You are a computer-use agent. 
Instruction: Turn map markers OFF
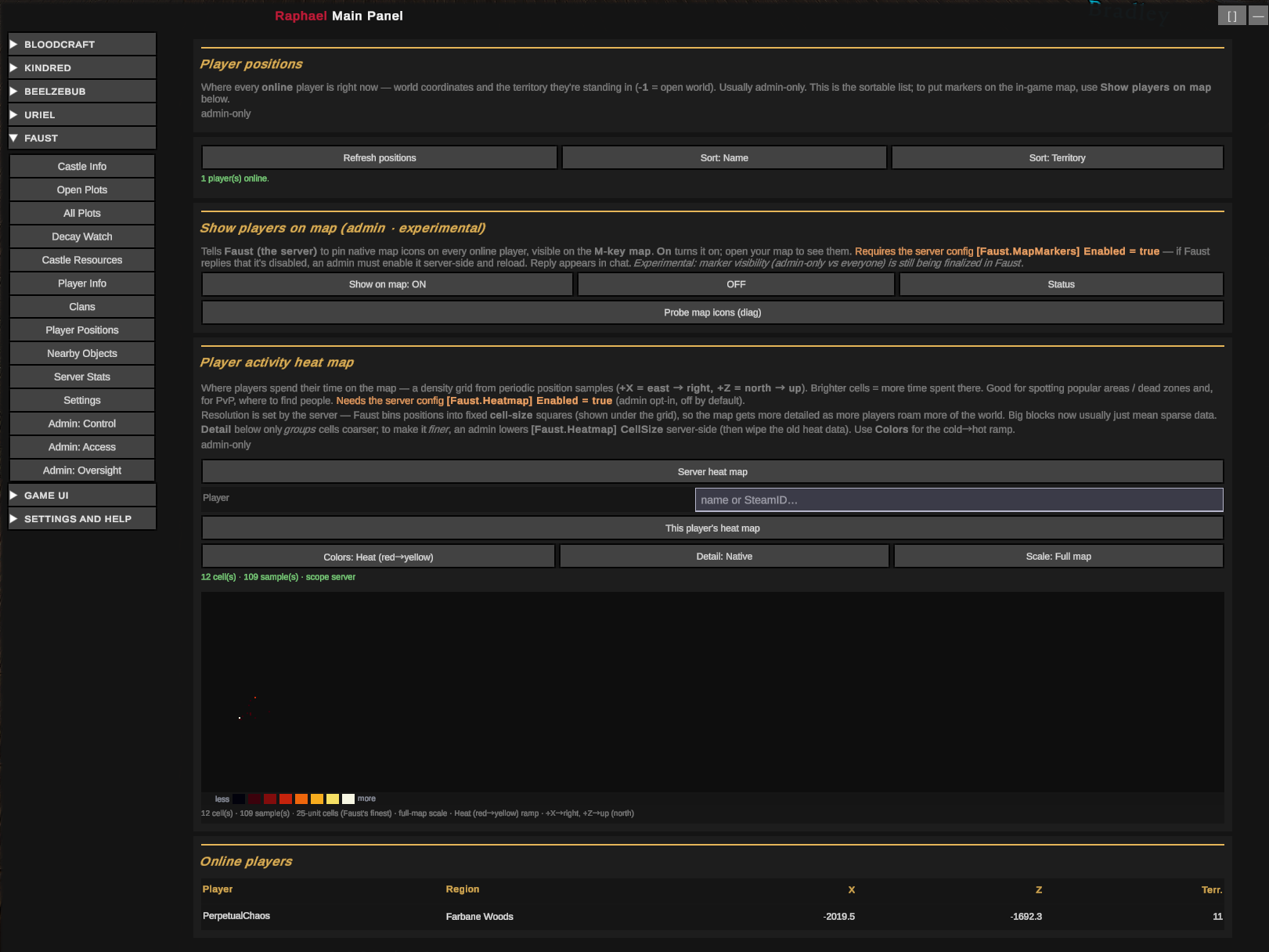tap(736, 284)
